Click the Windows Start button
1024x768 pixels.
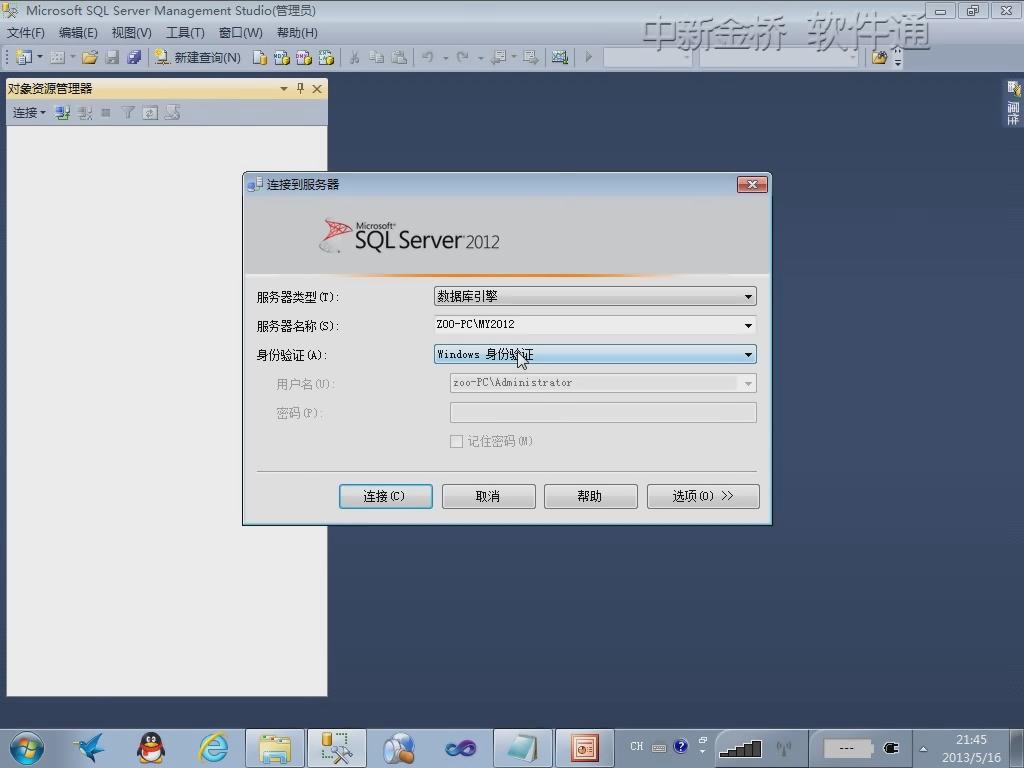[27, 748]
